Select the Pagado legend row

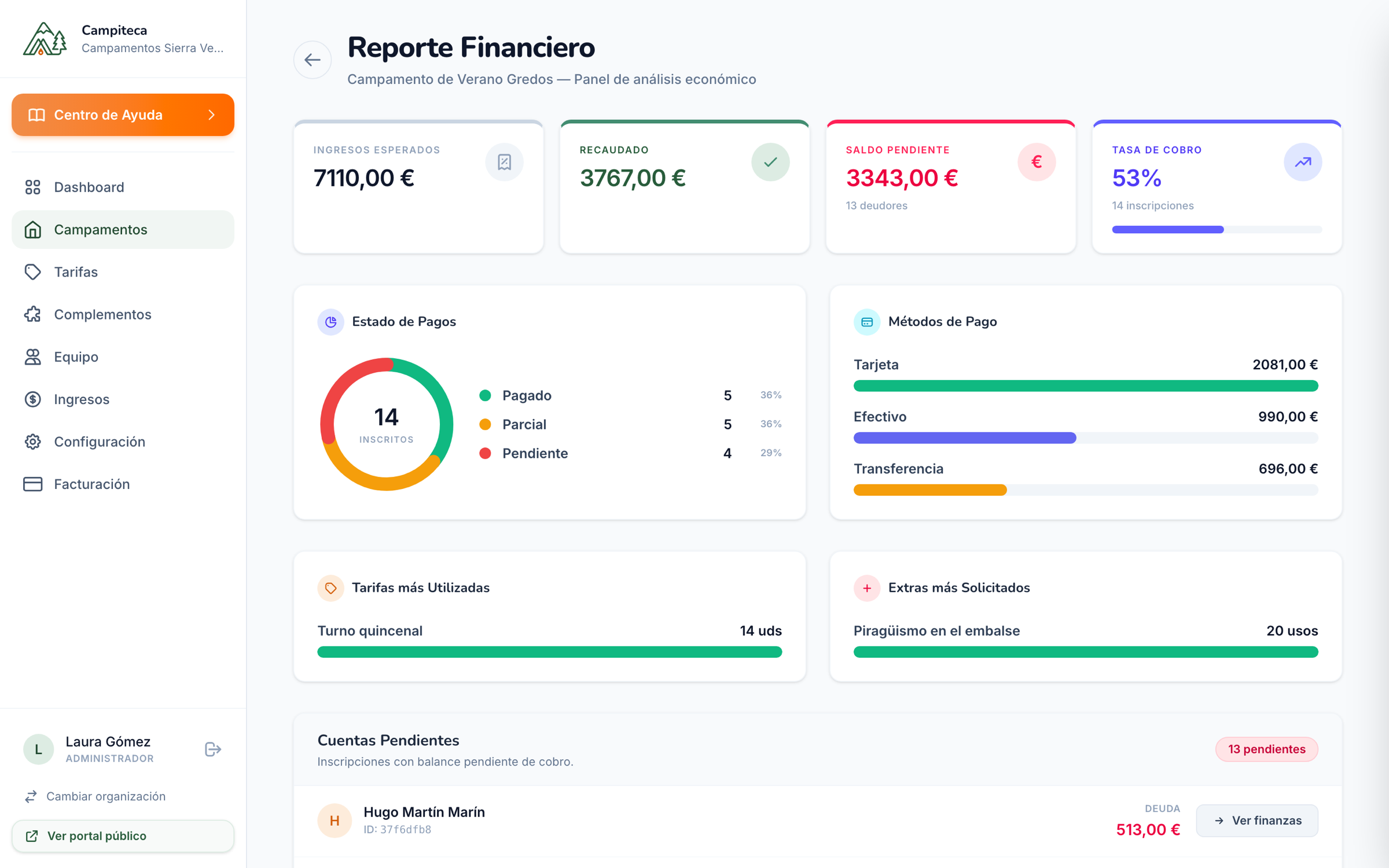tap(630, 395)
